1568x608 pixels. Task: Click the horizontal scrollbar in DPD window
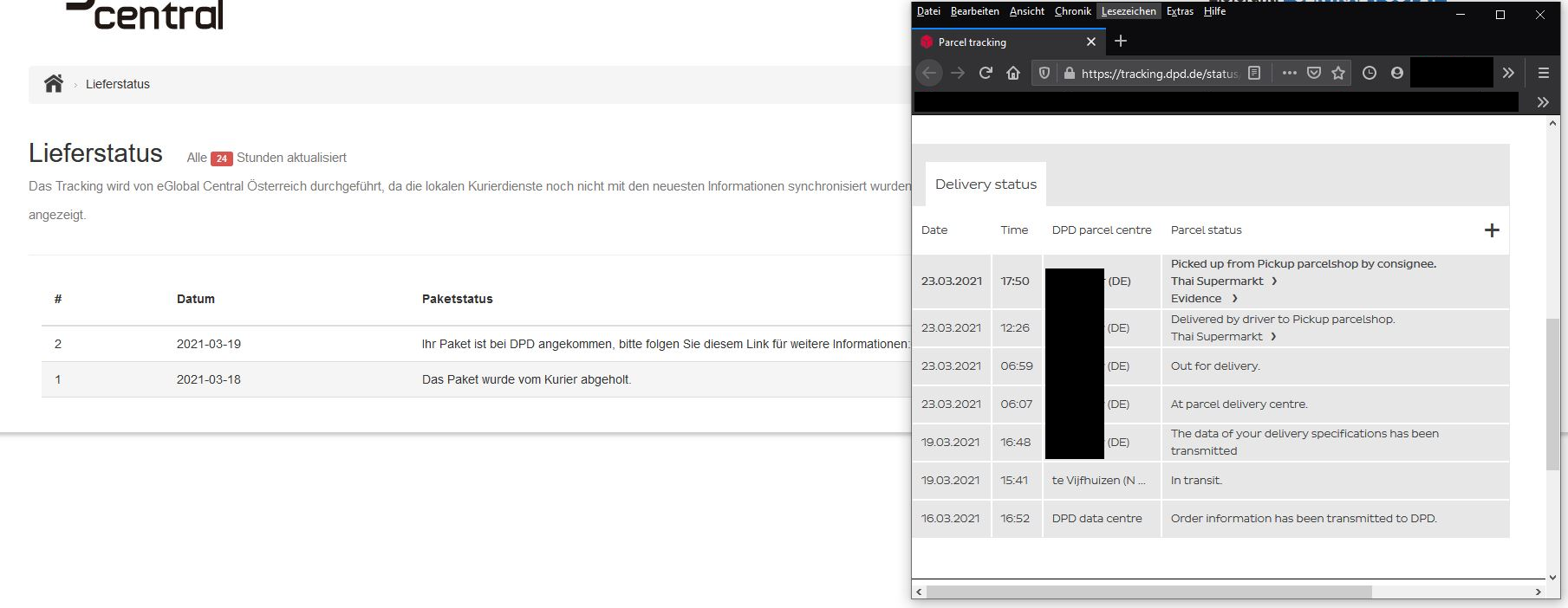(1149, 592)
